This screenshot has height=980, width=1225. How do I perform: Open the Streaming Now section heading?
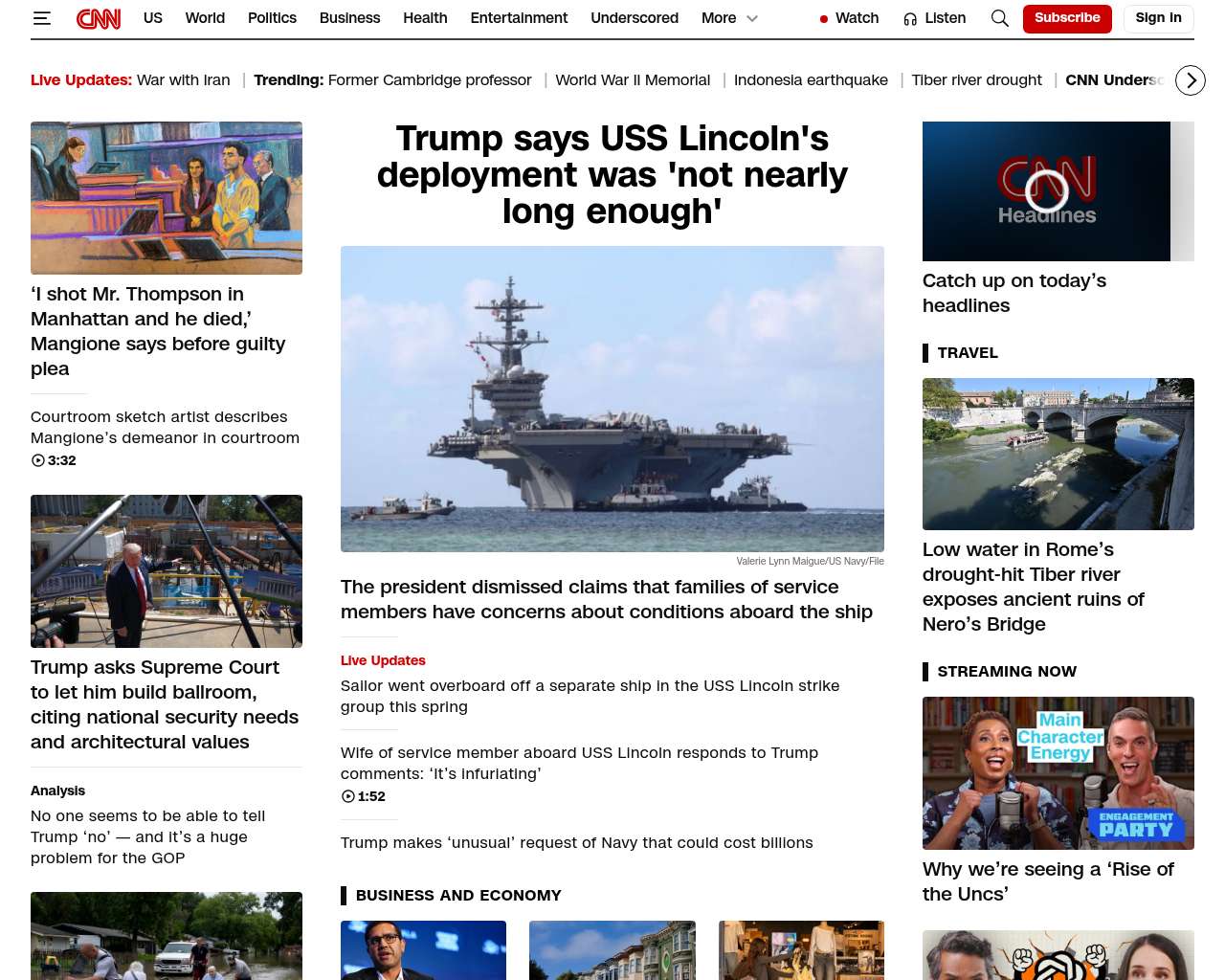coord(1007,672)
